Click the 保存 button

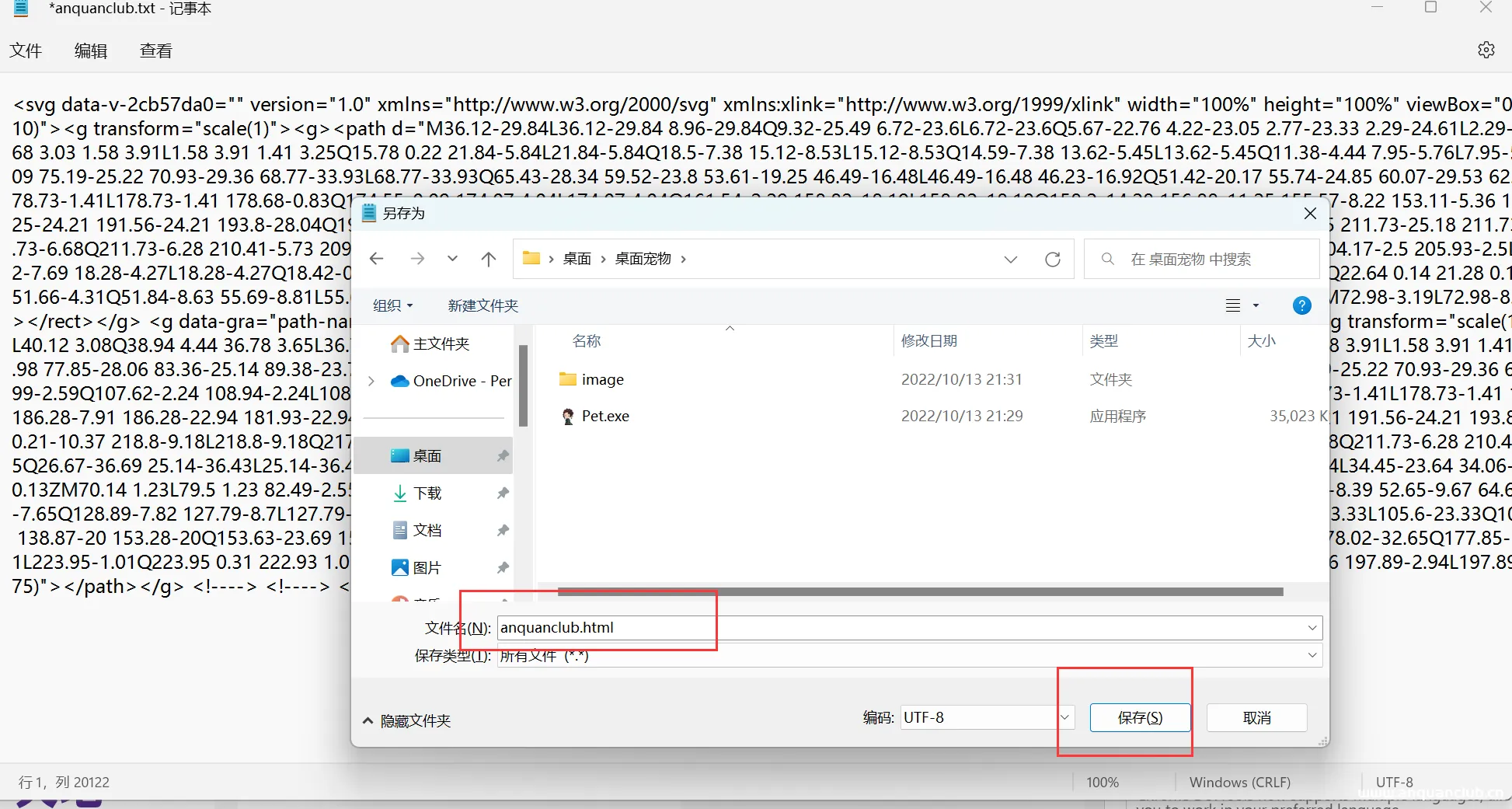1140,717
